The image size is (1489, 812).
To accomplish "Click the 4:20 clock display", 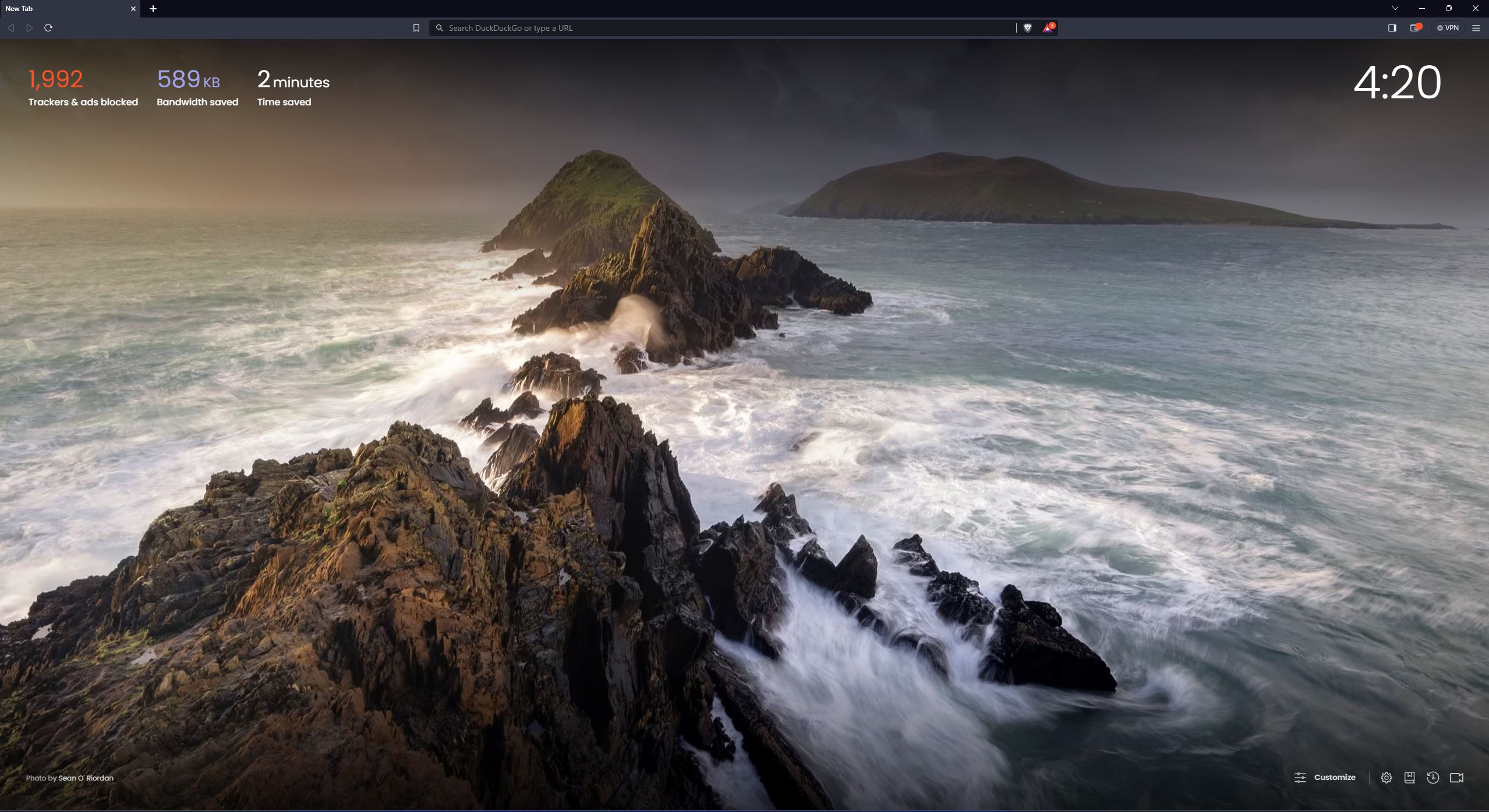I will (x=1397, y=83).
